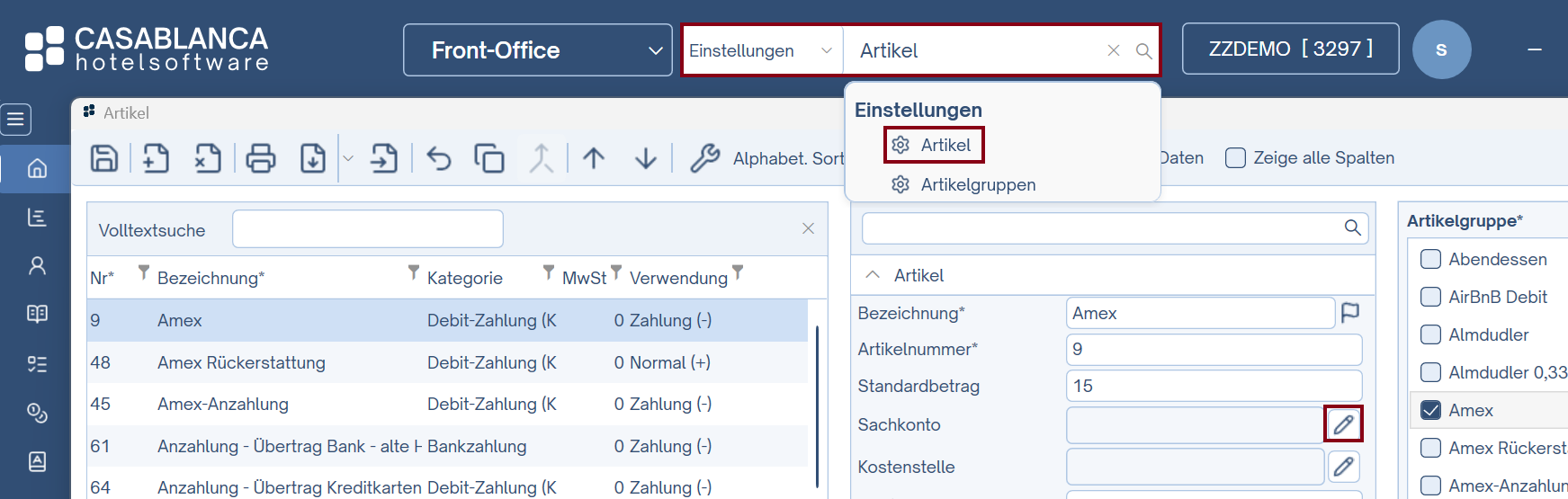Click the detail panel filter input field
The height and width of the screenshot is (499, 1568).
[1102, 228]
